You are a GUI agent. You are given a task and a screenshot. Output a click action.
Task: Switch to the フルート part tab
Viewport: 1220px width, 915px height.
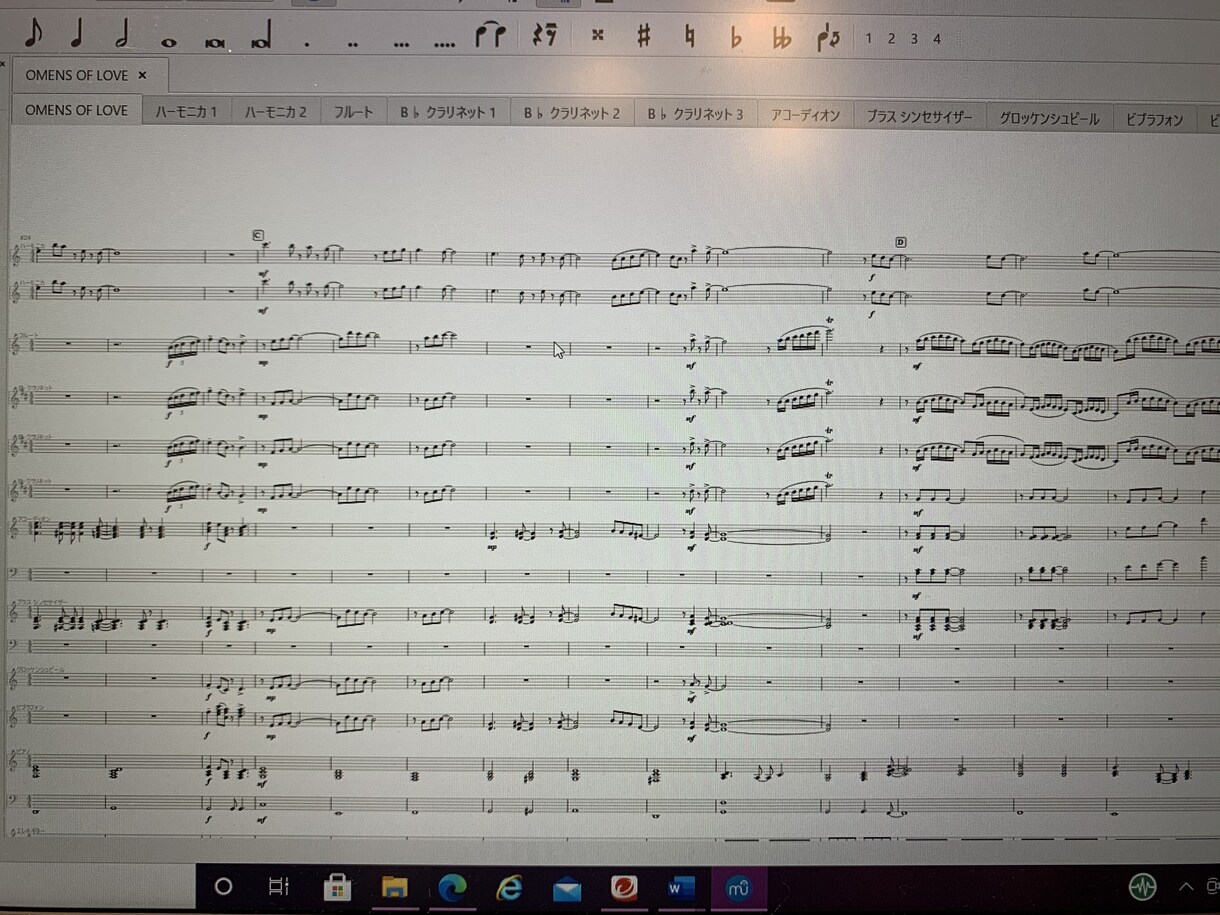354,113
